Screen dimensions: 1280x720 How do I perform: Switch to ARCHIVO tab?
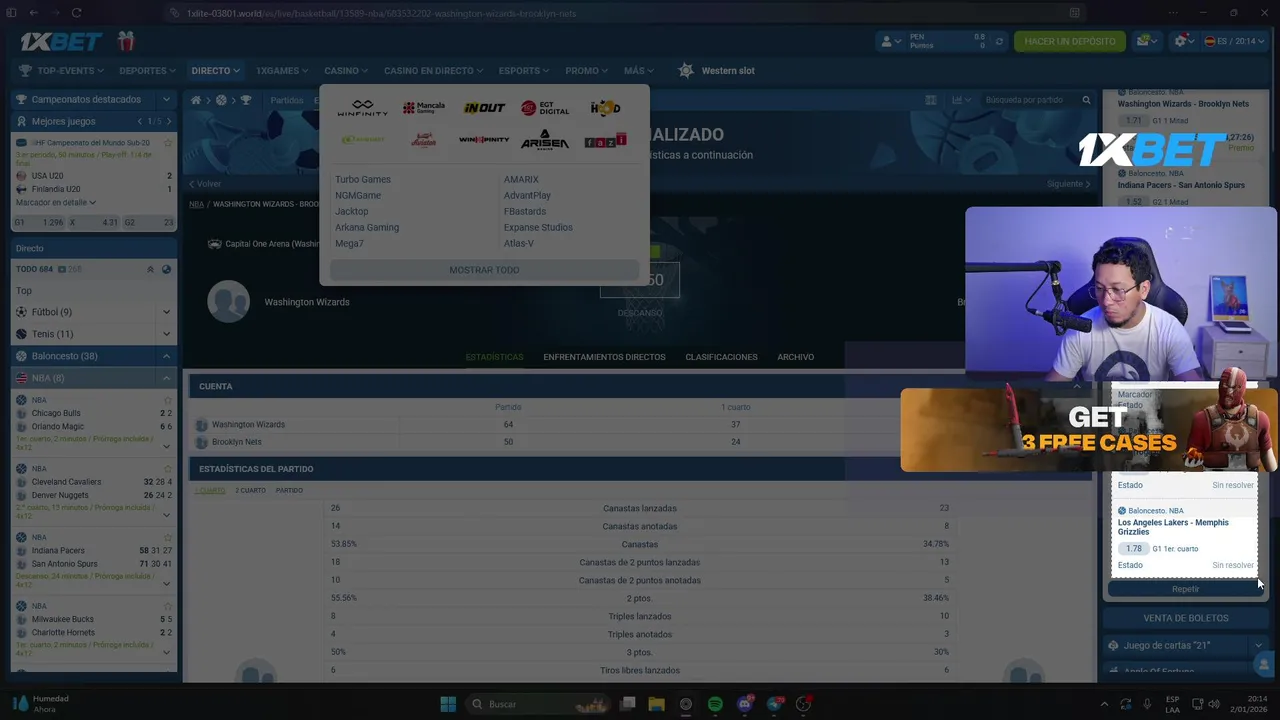tap(796, 357)
